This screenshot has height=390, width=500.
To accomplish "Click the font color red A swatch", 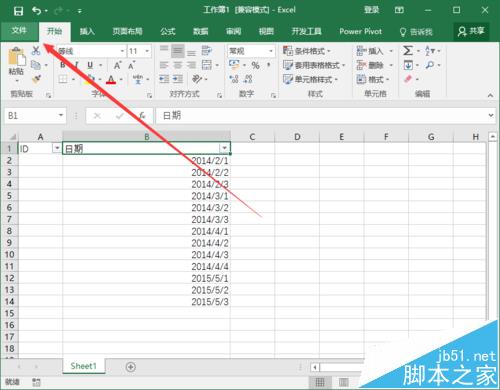I will (111, 80).
